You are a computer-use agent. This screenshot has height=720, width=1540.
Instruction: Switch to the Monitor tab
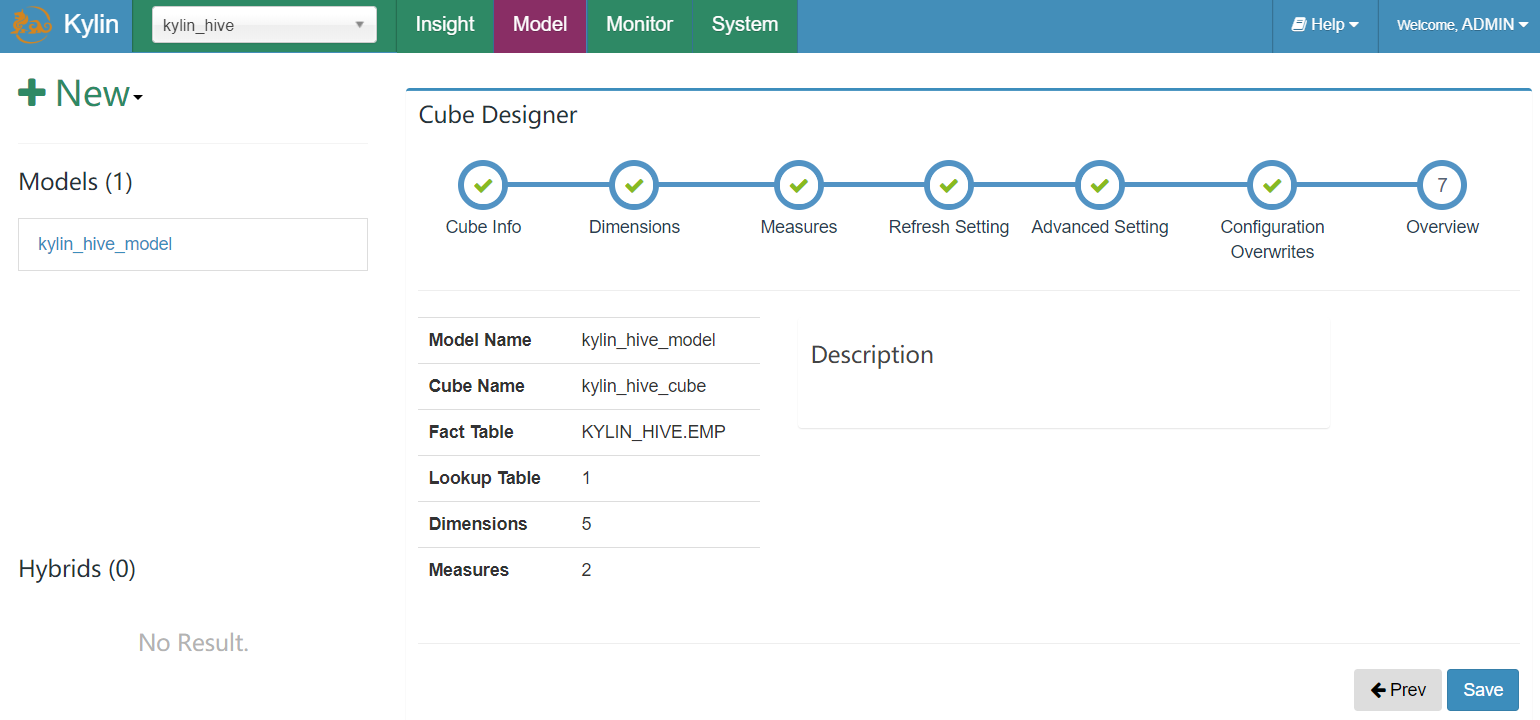pos(640,25)
